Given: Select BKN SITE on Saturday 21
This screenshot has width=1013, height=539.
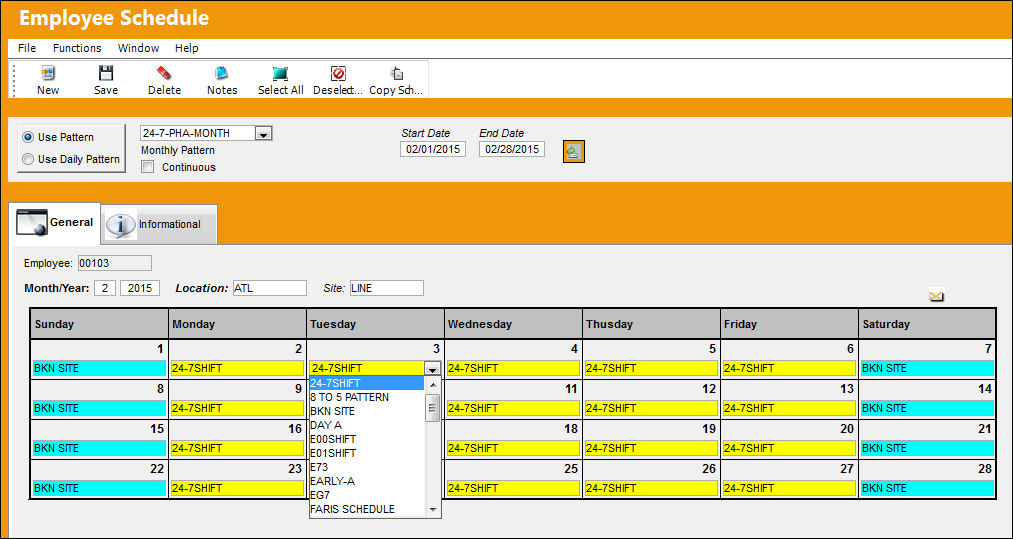Looking at the screenshot, I should tap(927, 449).
